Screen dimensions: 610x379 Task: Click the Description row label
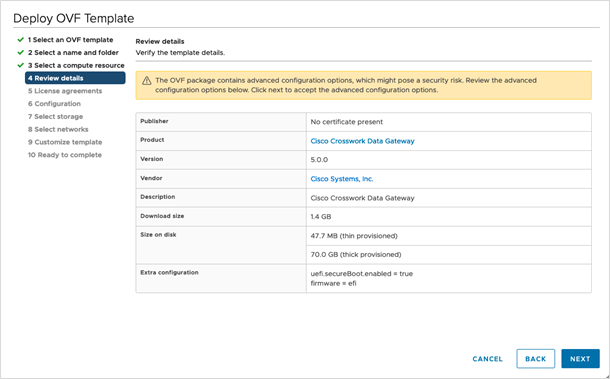pyautogui.click(x=158, y=197)
